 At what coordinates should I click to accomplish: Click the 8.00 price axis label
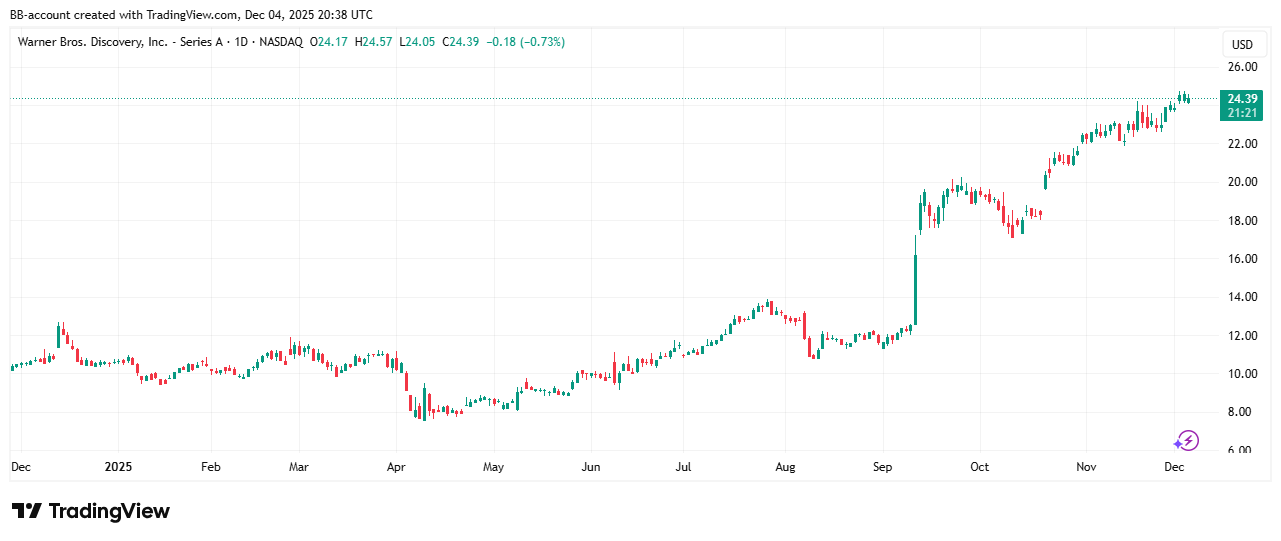(x=1243, y=412)
